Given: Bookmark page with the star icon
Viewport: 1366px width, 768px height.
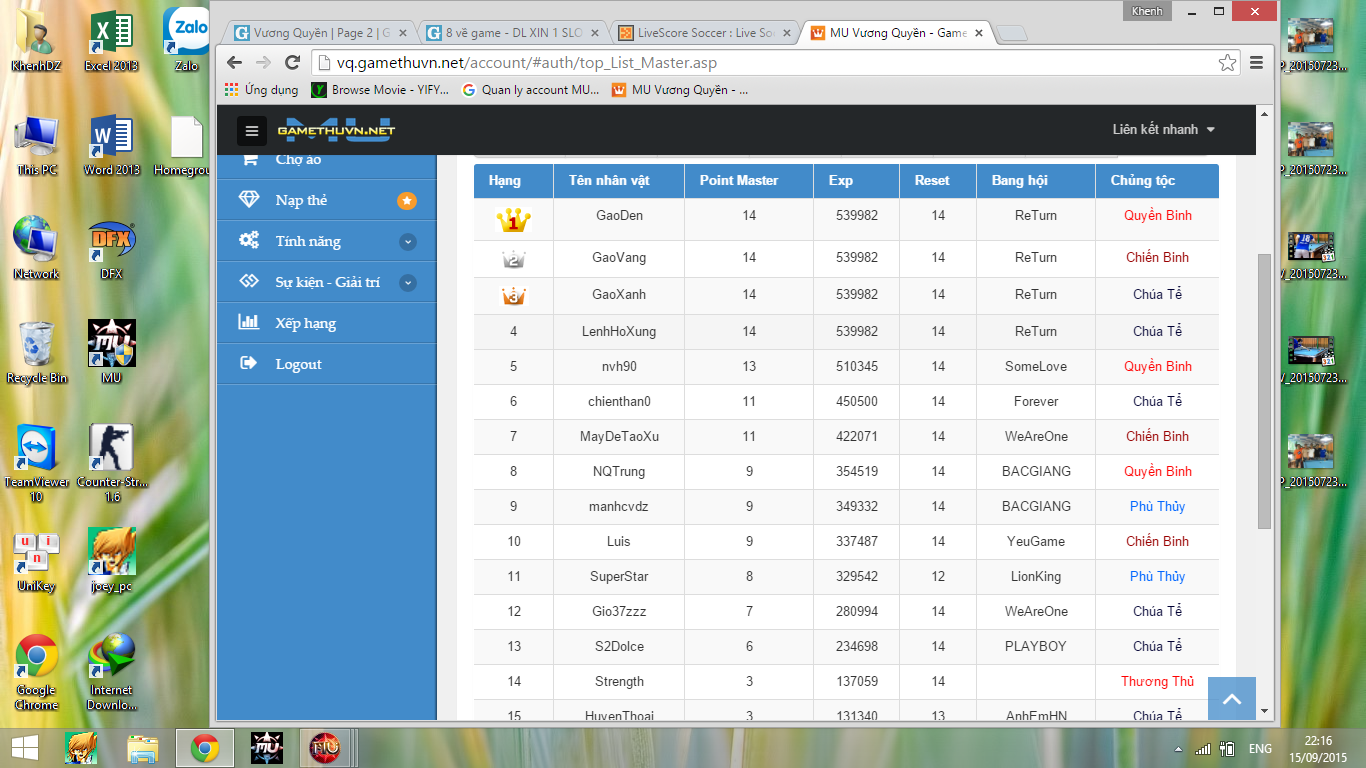Looking at the screenshot, I should [1227, 63].
